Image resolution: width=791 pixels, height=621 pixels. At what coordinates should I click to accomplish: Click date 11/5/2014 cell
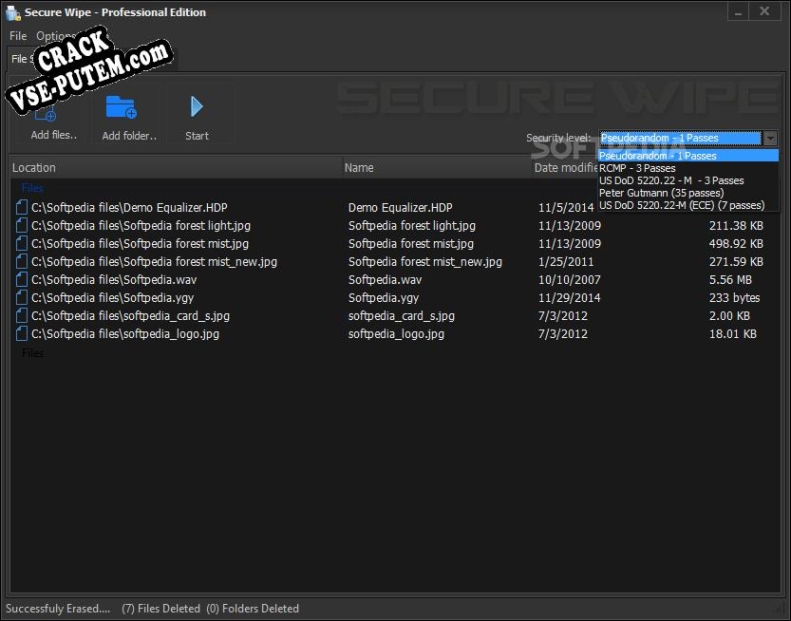[566, 207]
